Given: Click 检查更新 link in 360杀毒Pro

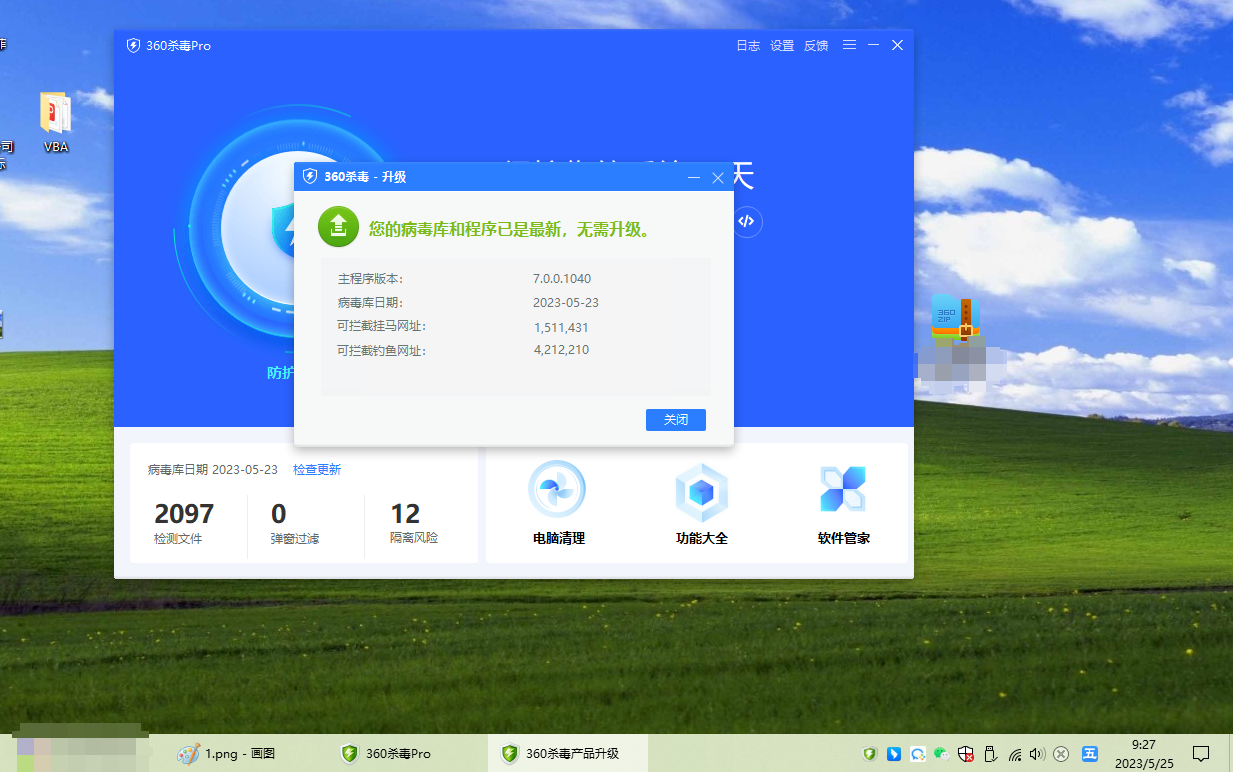Looking at the screenshot, I should 317,470.
